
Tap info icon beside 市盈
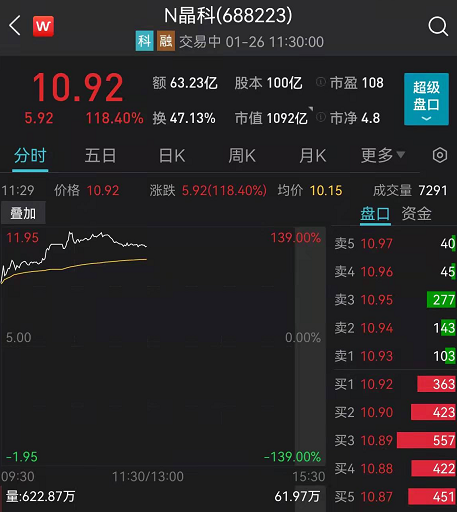(320, 82)
